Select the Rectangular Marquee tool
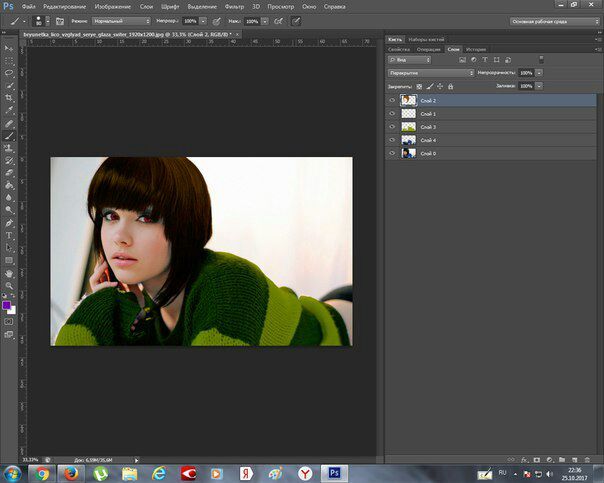 coord(8,61)
